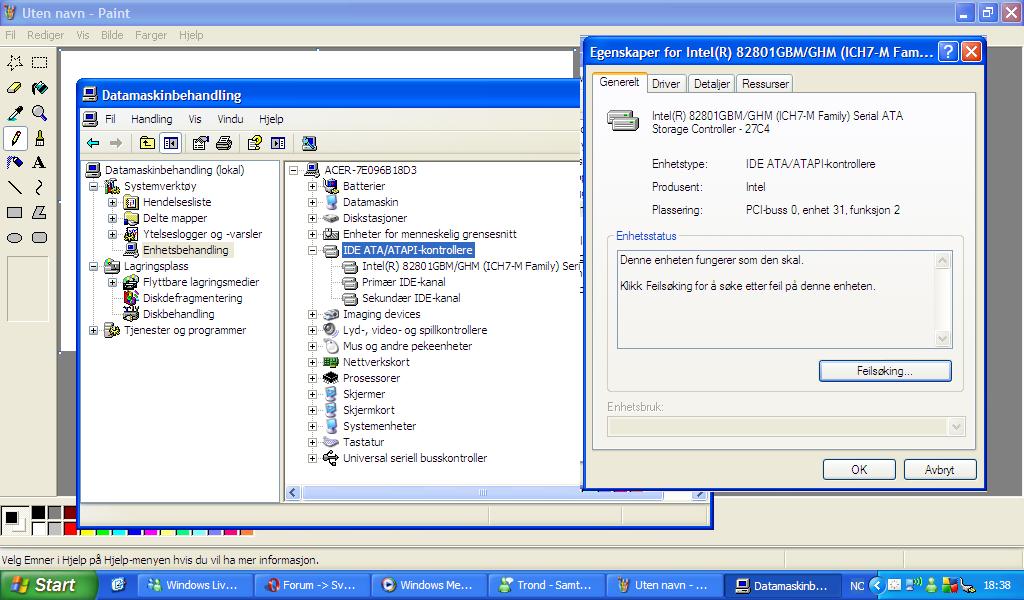Click left arrow of horizontal scrollbar in device pane

[293, 493]
